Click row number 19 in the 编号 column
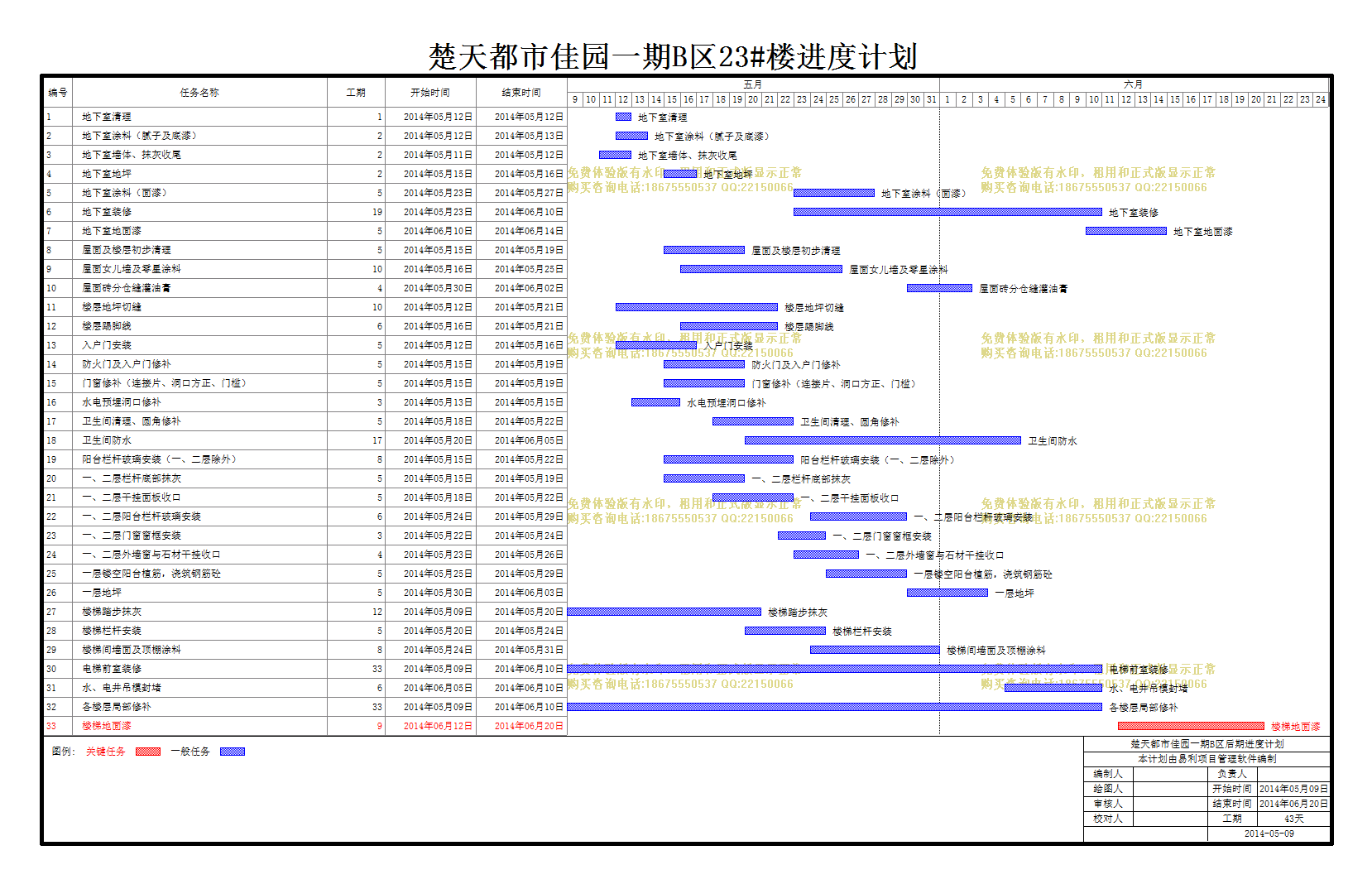This screenshot has width=1372, height=884. pyautogui.click(x=51, y=459)
